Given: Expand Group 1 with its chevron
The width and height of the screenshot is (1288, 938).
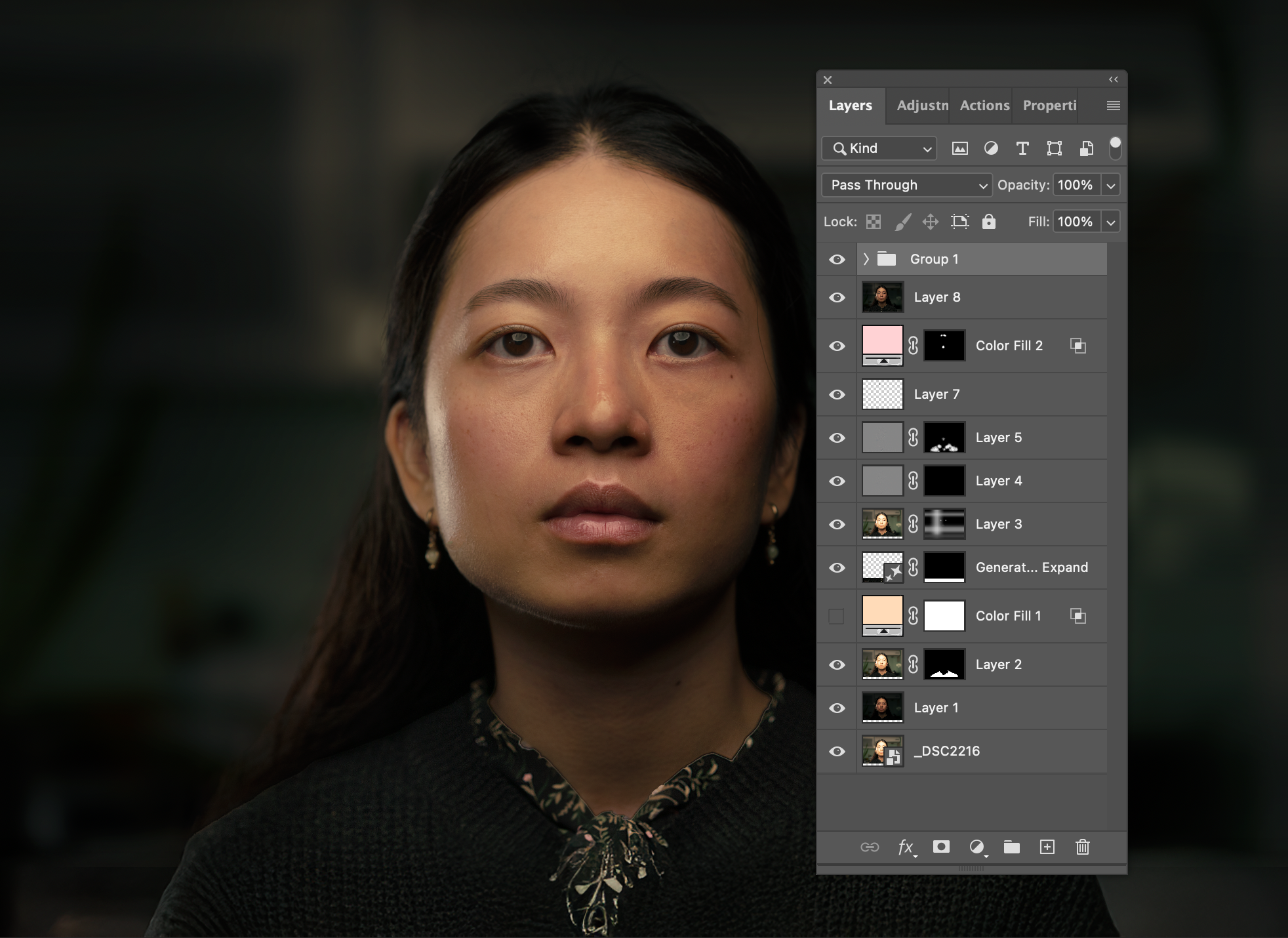Looking at the screenshot, I should point(866,259).
